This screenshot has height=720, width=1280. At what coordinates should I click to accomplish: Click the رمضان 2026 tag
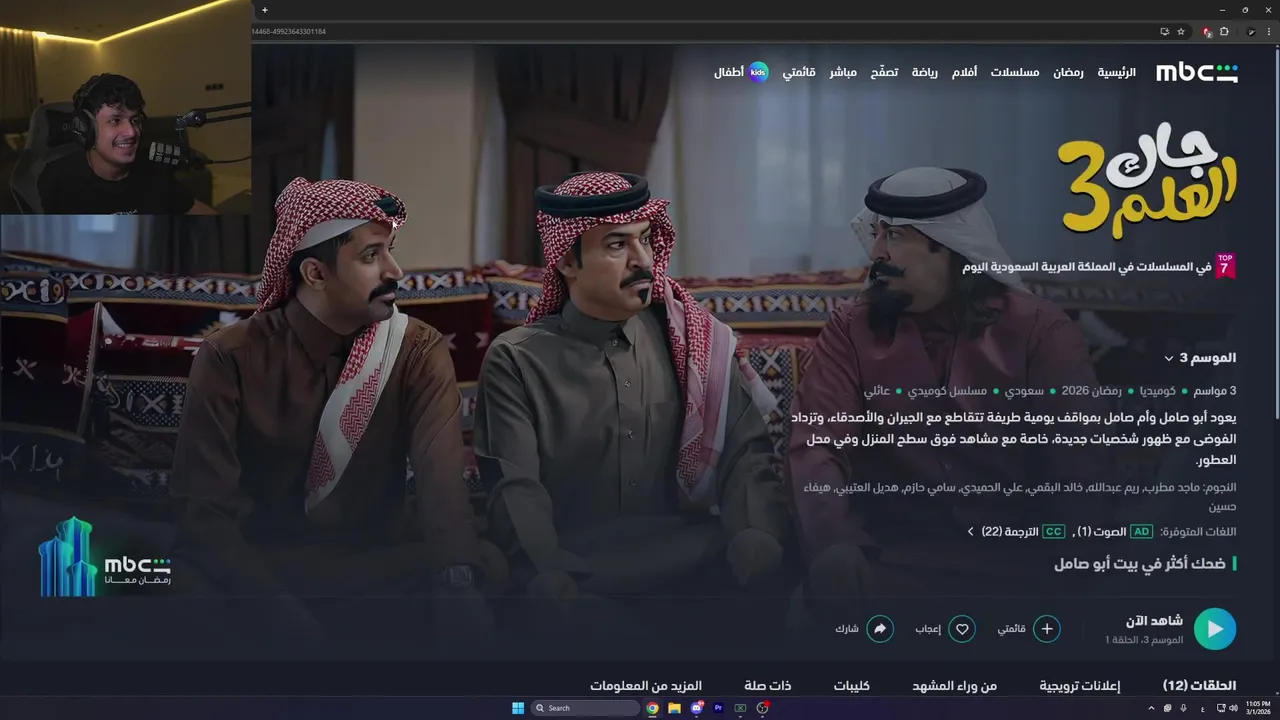1090,391
